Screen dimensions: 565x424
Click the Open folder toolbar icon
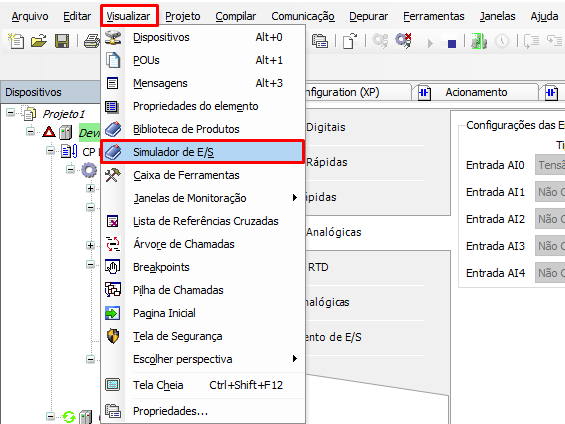pos(39,41)
